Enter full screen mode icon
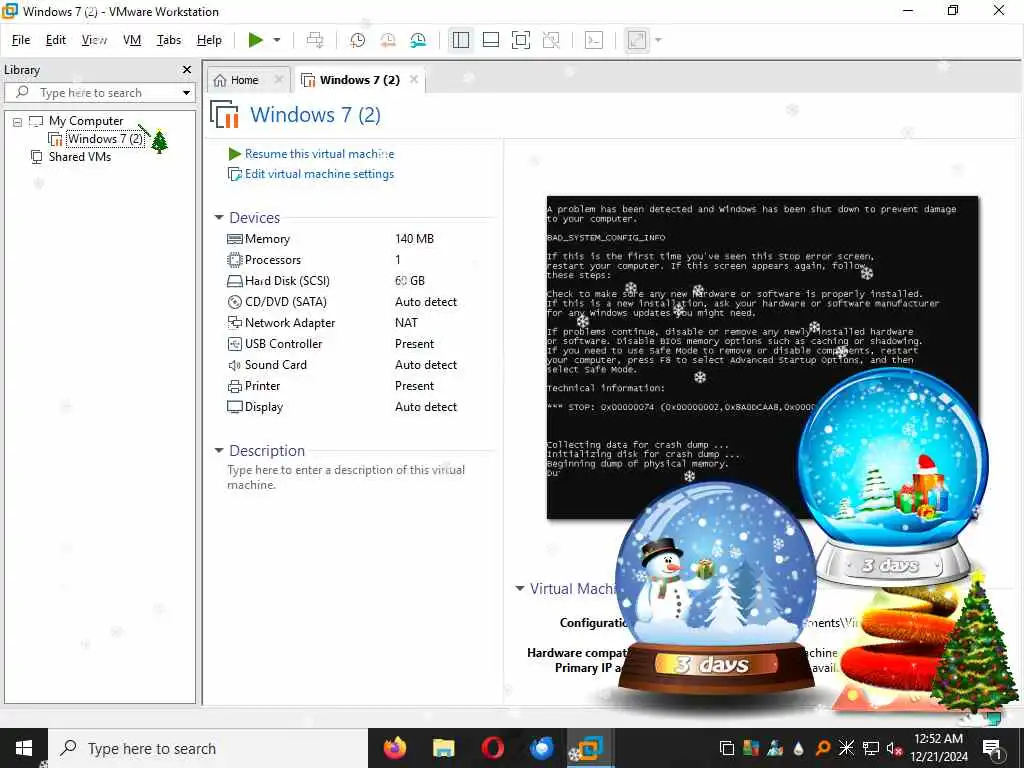 click(520, 40)
